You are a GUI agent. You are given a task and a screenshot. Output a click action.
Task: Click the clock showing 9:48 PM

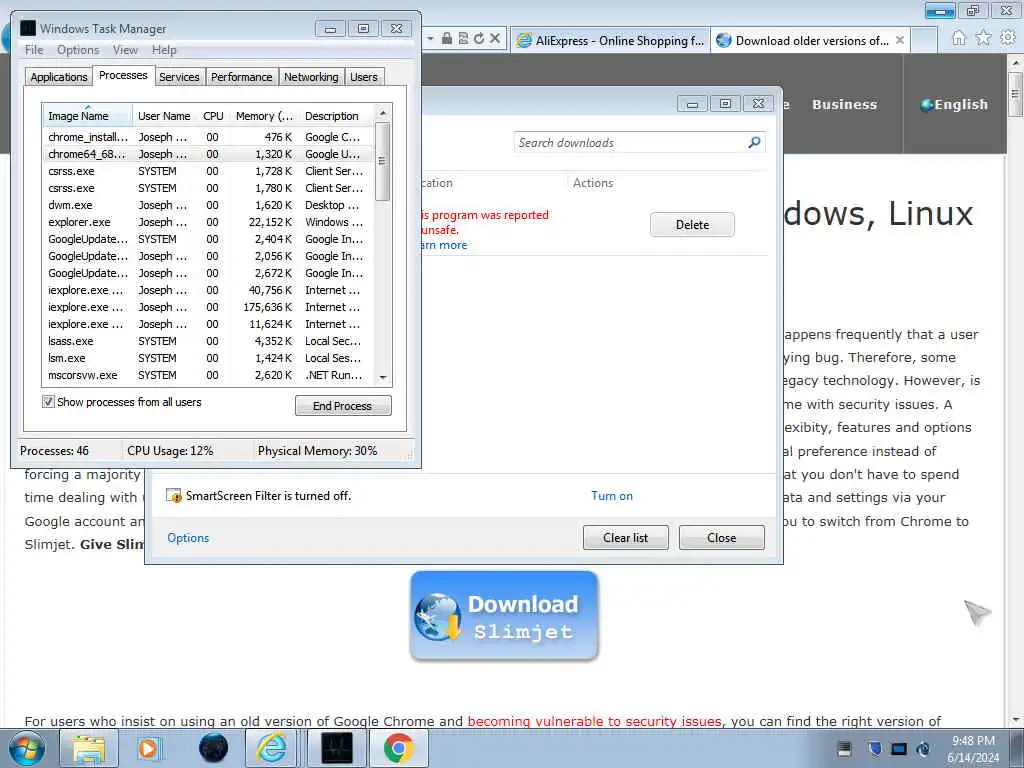click(973, 741)
